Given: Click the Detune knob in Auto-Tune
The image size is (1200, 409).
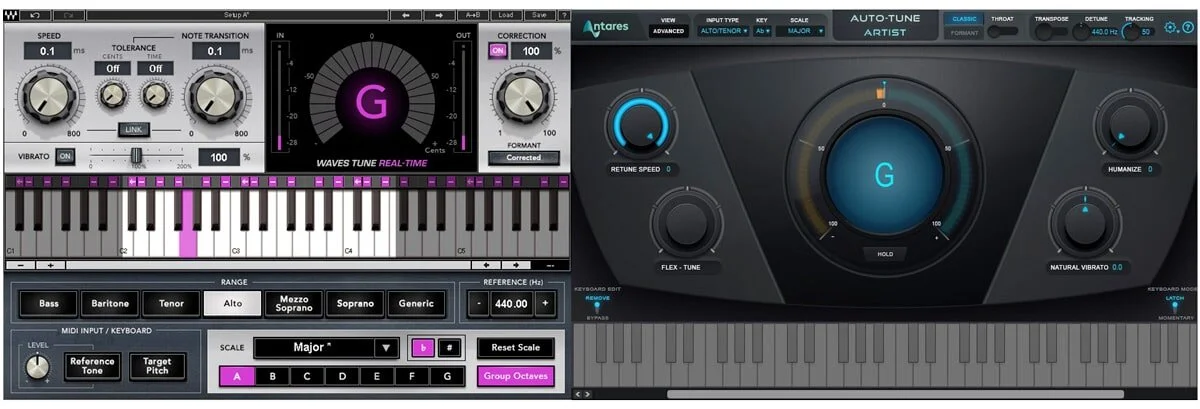Looking at the screenshot, I should tap(1081, 31).
